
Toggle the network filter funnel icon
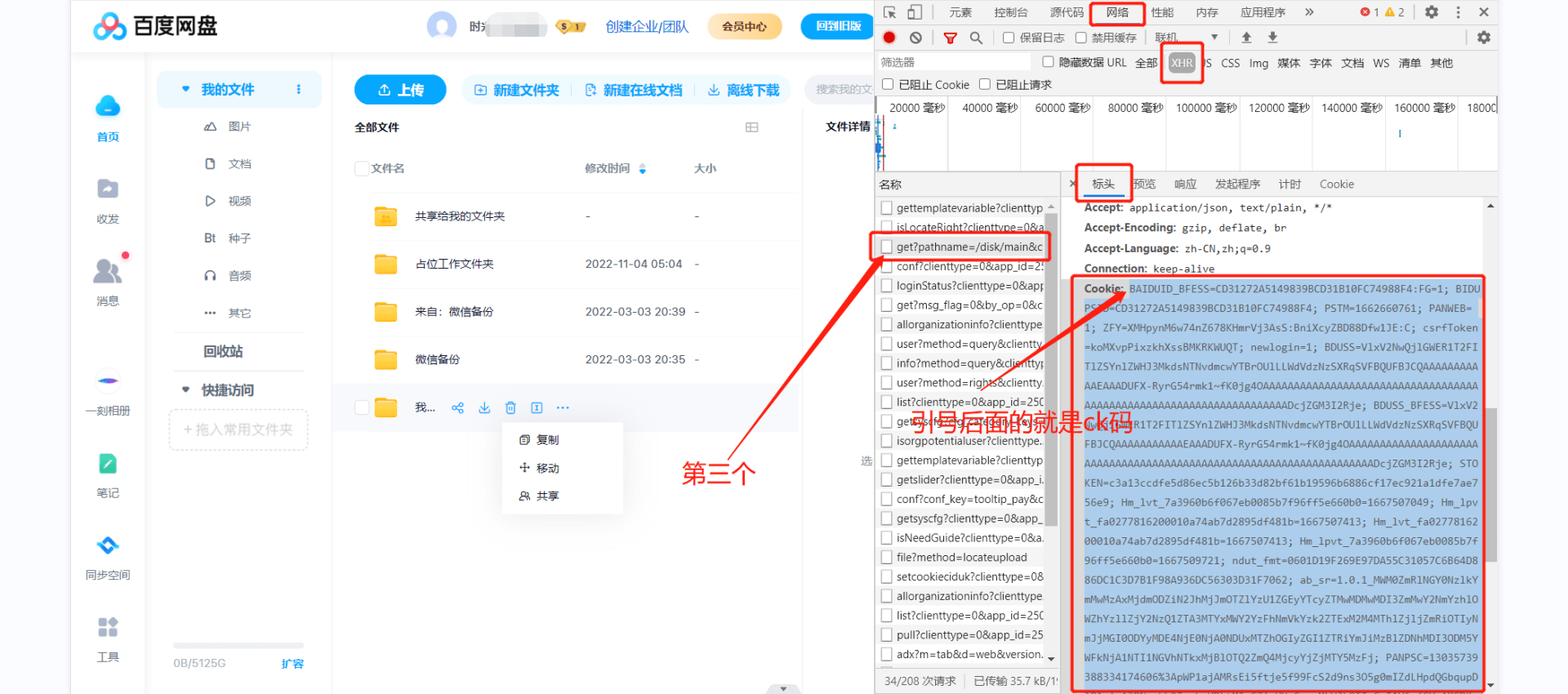[950, 38]
